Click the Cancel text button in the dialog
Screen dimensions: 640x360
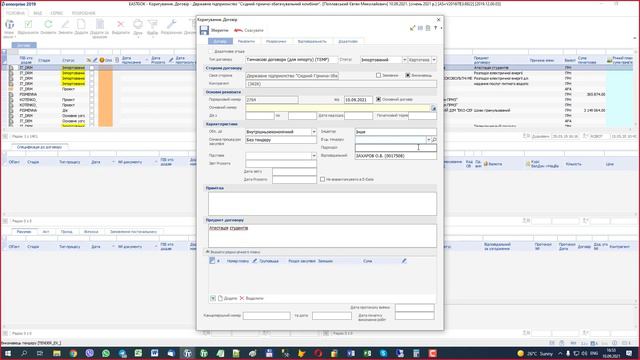[x=254, y=30]
